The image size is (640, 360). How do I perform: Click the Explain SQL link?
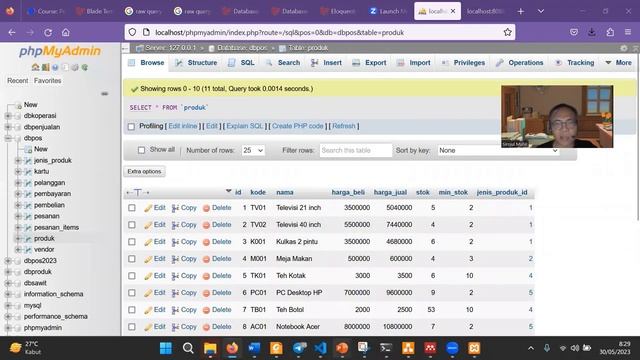click(x=245, y=126)
